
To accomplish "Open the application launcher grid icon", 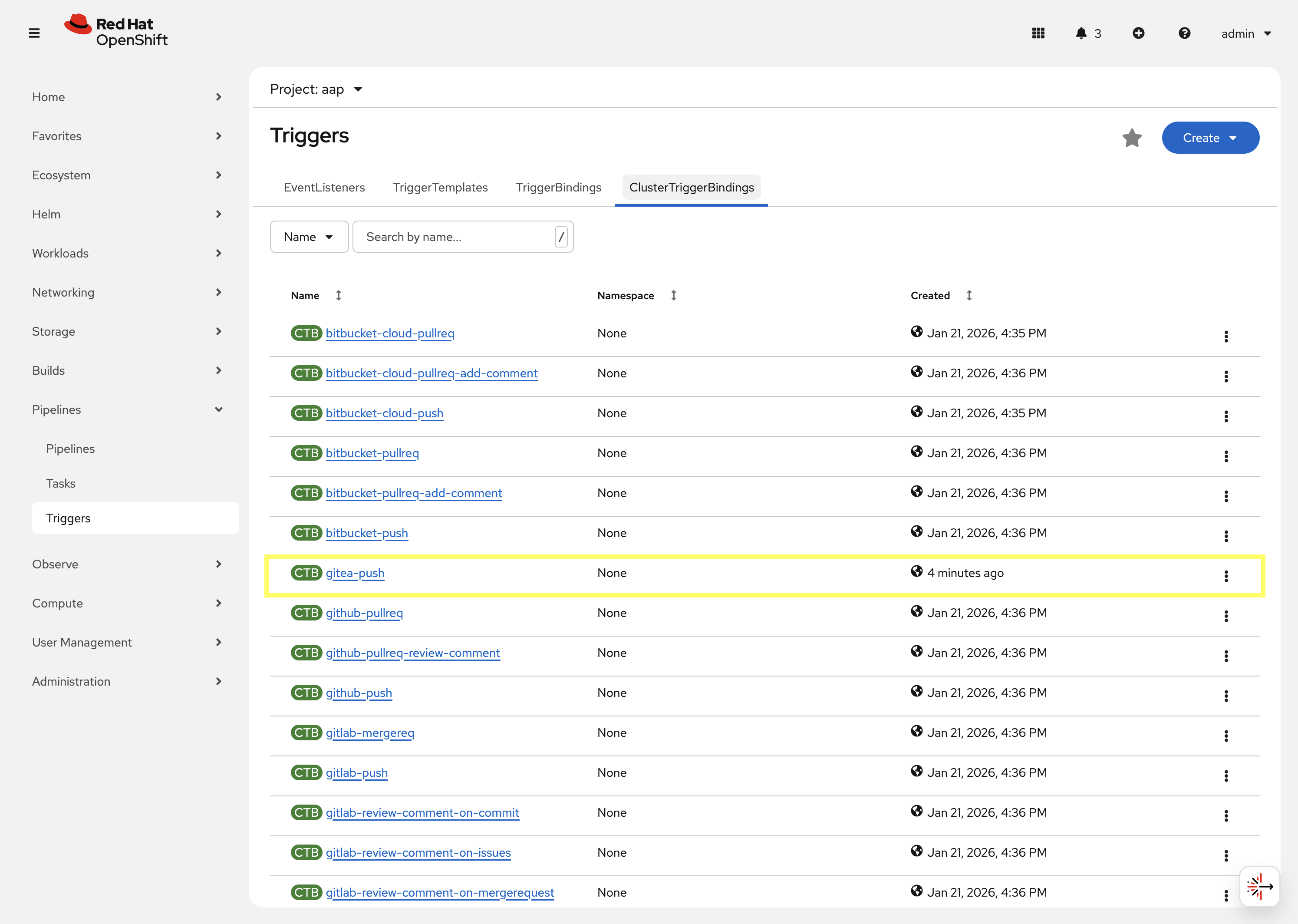I will (1038, 33).
